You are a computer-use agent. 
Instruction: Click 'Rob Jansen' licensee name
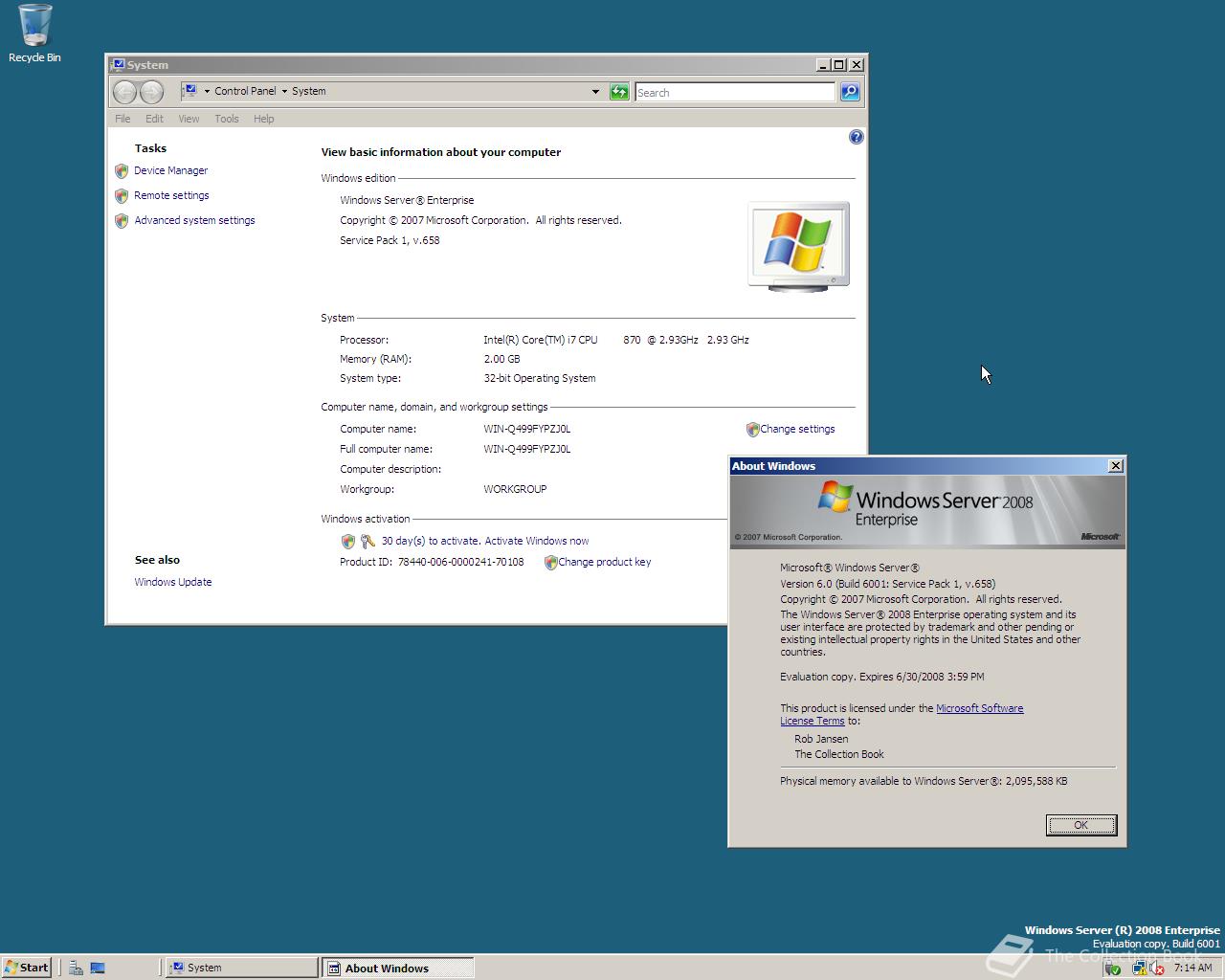(821, 739)
